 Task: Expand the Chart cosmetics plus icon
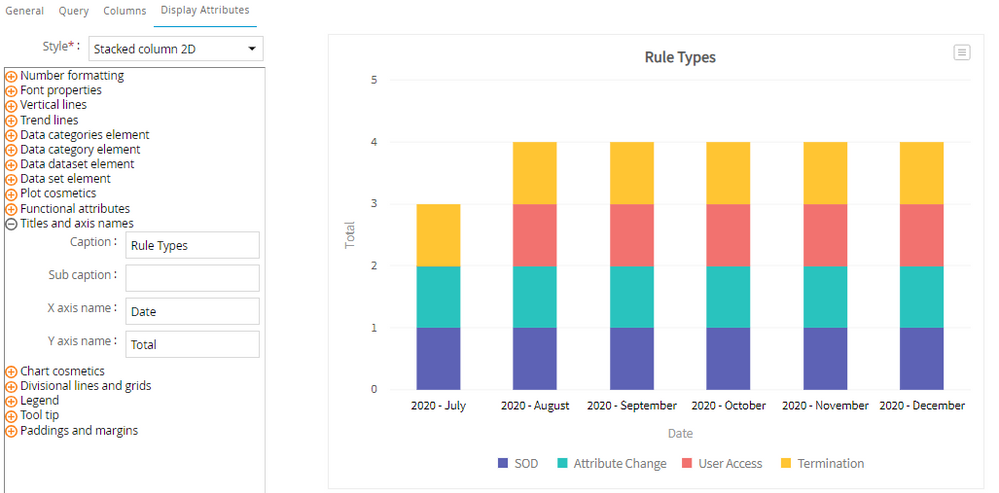point(12,372)
